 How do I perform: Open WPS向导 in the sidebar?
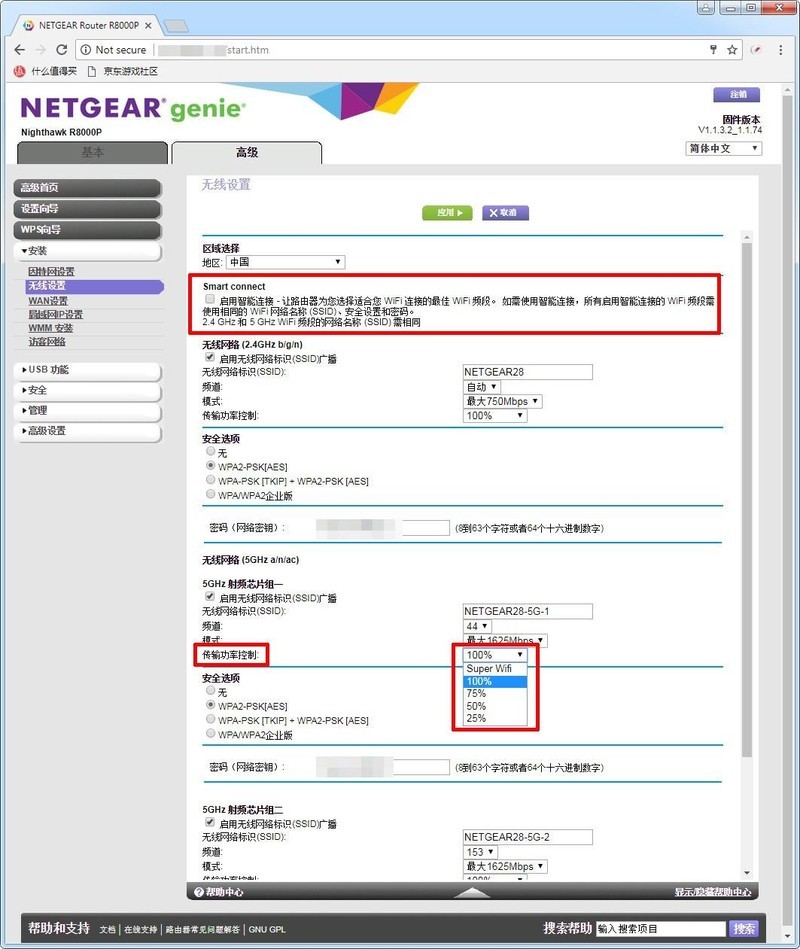pos(88,229)
